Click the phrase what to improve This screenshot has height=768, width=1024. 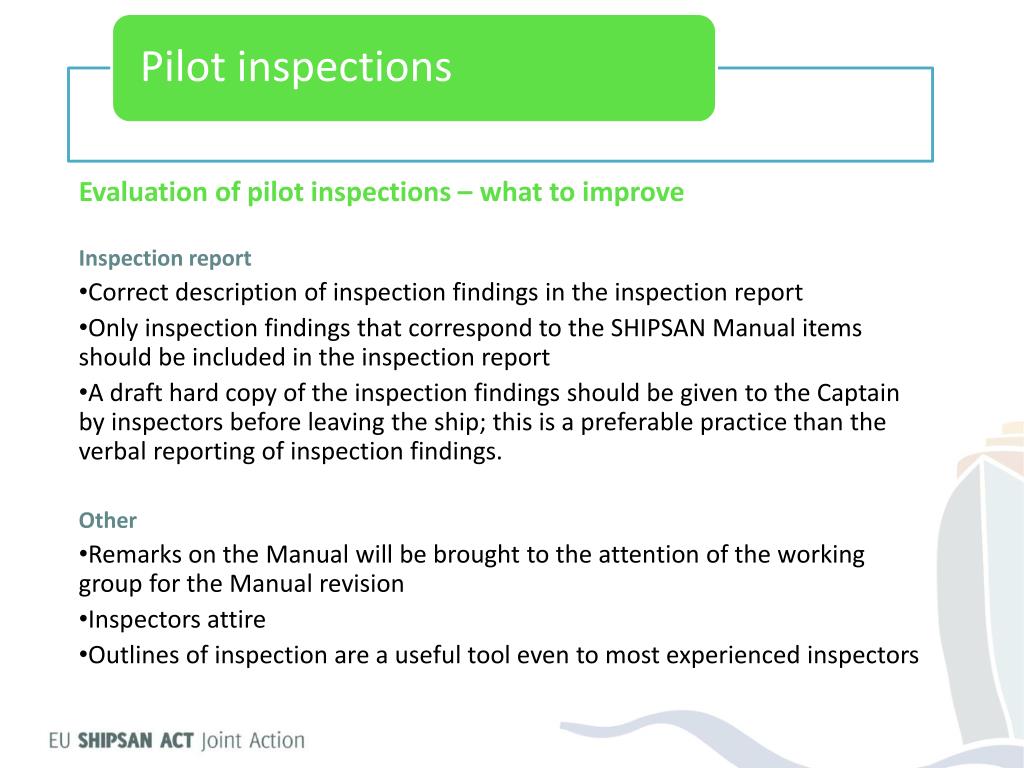pos(582,192)
